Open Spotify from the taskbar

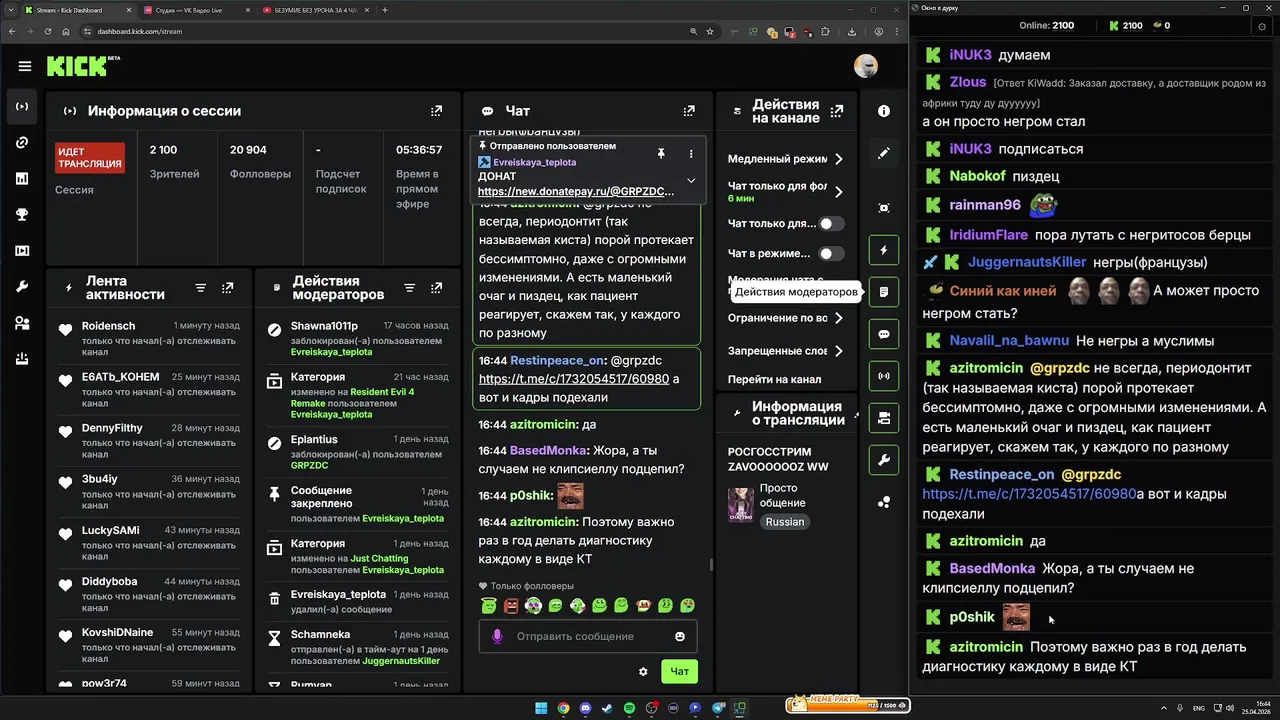(629, 708)
